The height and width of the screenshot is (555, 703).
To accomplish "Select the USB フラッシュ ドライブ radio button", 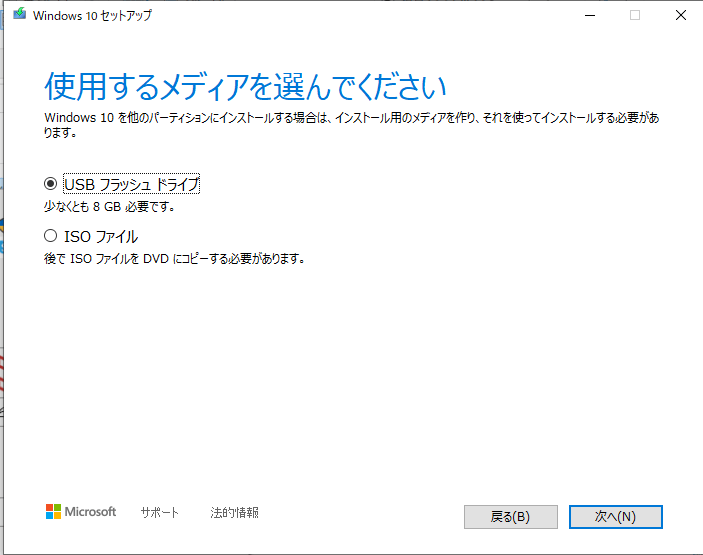I will coord(50,184).
